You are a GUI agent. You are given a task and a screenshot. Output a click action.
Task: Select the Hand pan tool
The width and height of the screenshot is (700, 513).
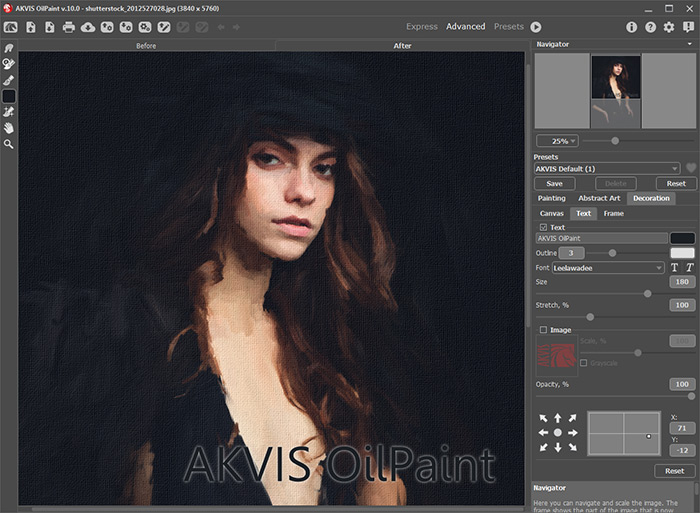(x=8, y=128)
